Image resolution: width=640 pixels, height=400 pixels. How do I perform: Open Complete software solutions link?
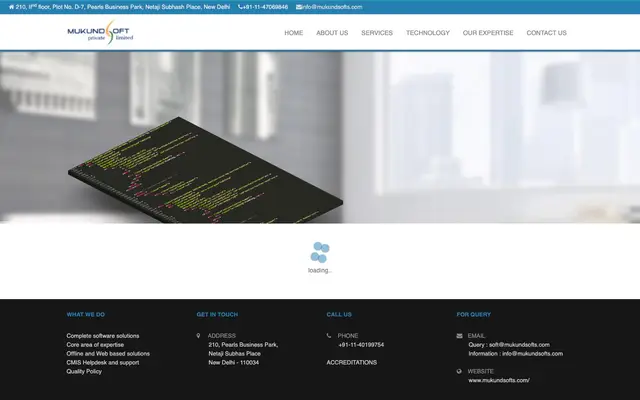(x=103, y=336)
